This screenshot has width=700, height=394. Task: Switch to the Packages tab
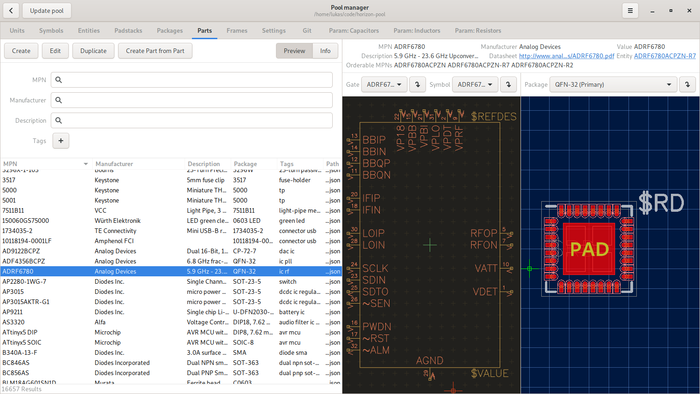(170, 30)
